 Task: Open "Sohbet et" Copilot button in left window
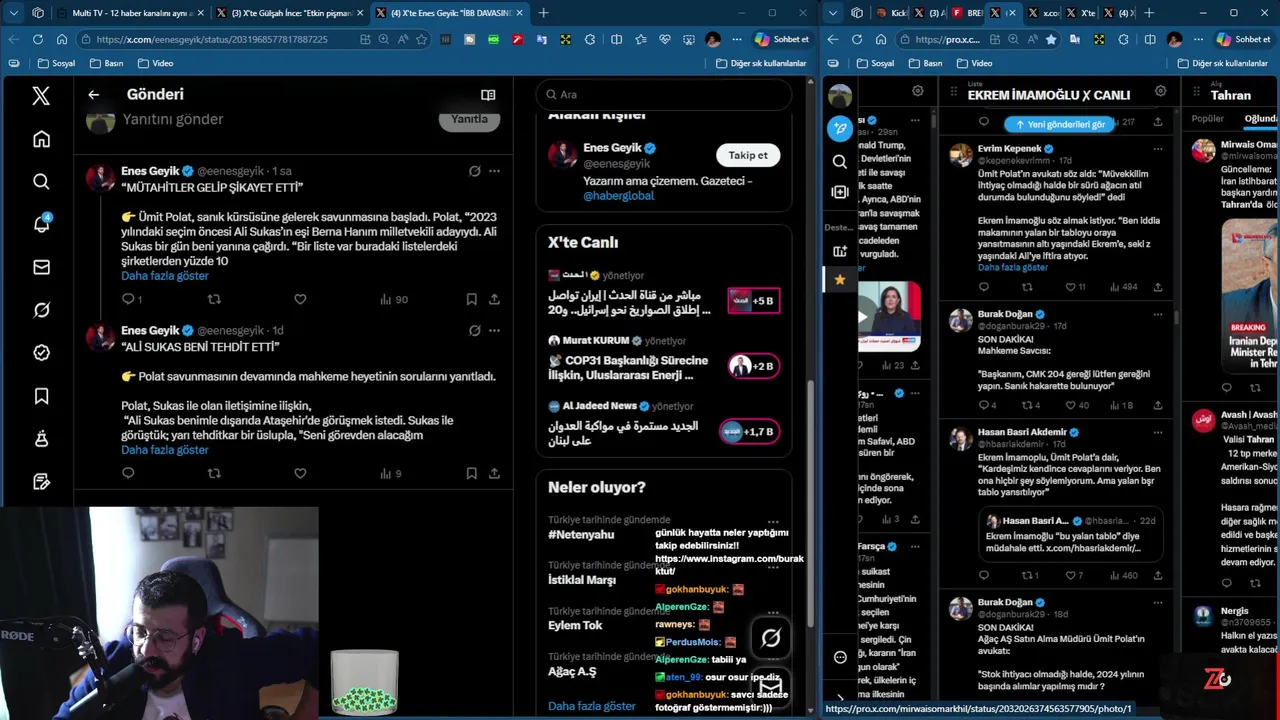[782, 39]
